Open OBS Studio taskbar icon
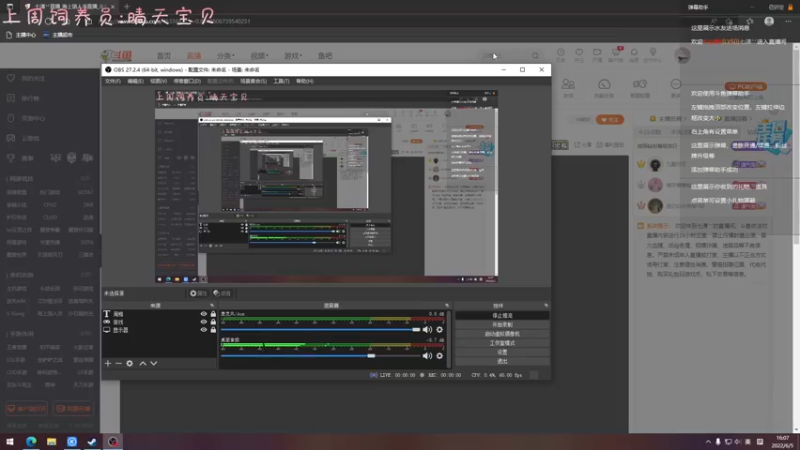The image size is (800, 450). click(x=113, y=442)
